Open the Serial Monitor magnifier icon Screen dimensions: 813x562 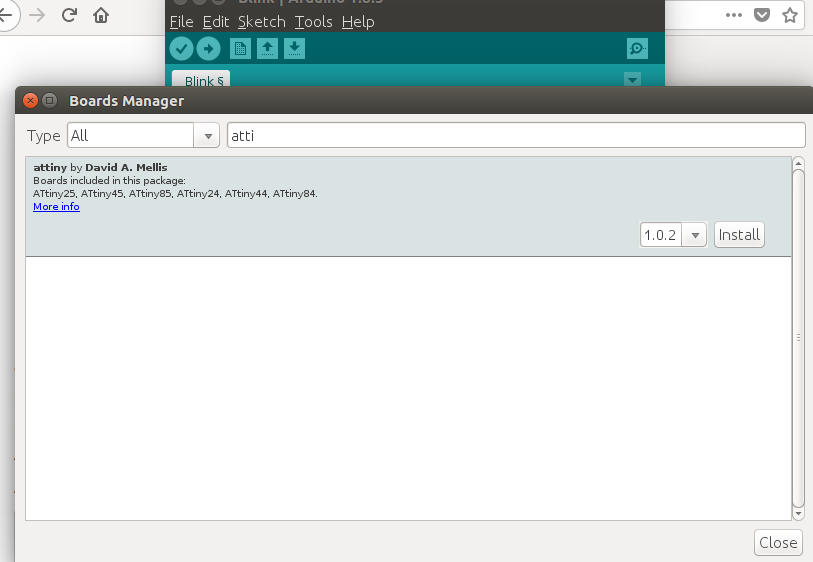tap(637, 49)
